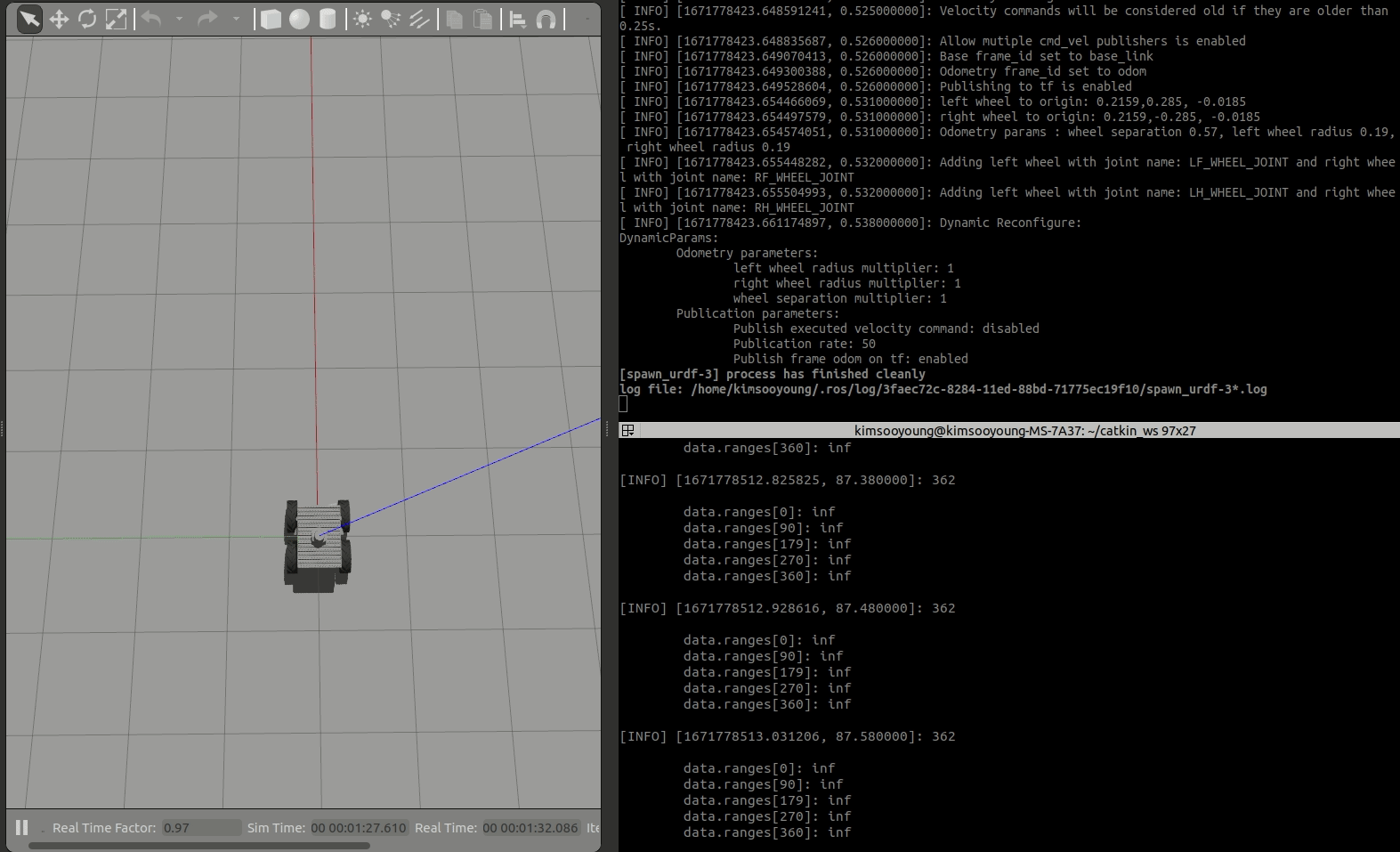Click 'Dynamic Reconfigure:' text in terminal

pos(1010,223)
